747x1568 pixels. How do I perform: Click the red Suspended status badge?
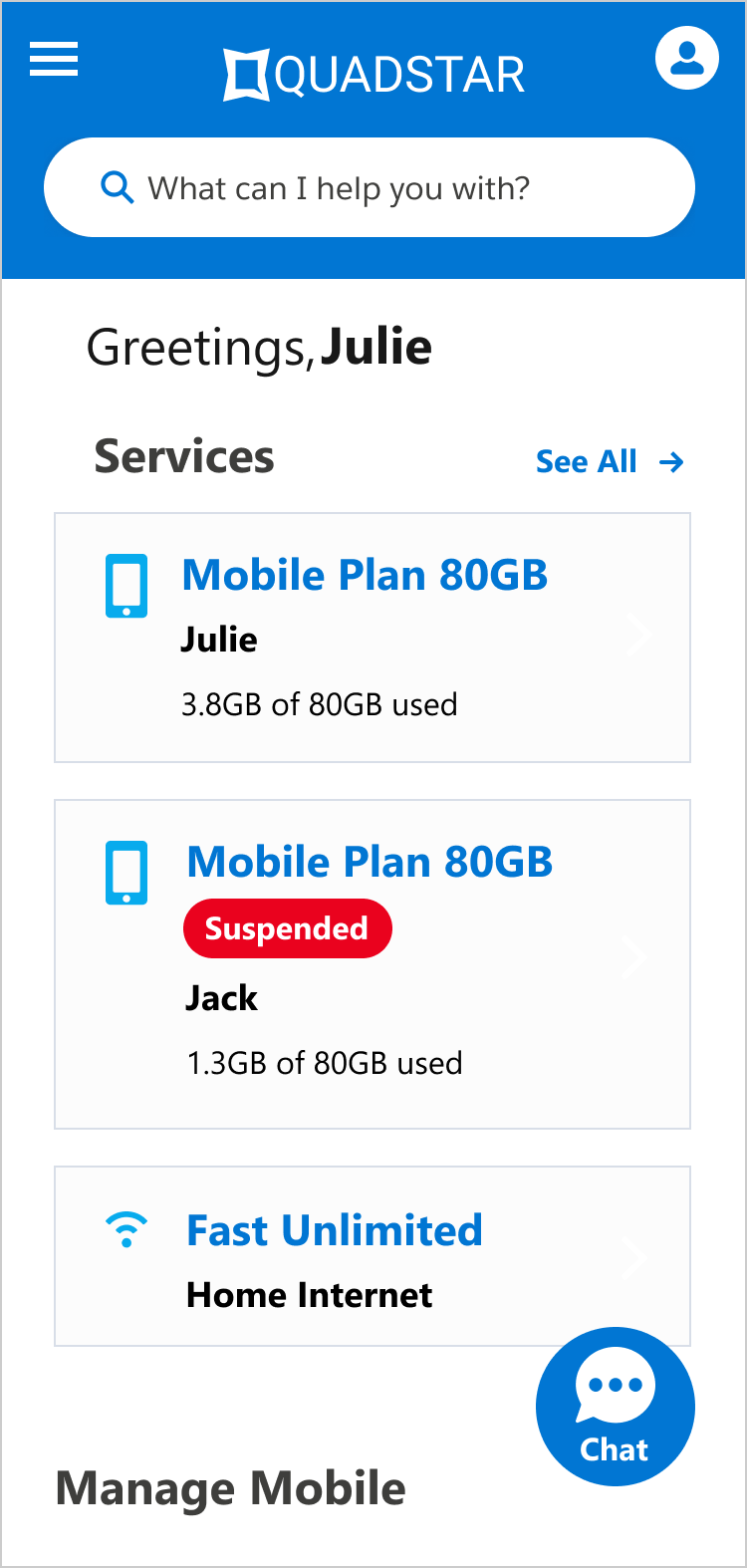287,929
